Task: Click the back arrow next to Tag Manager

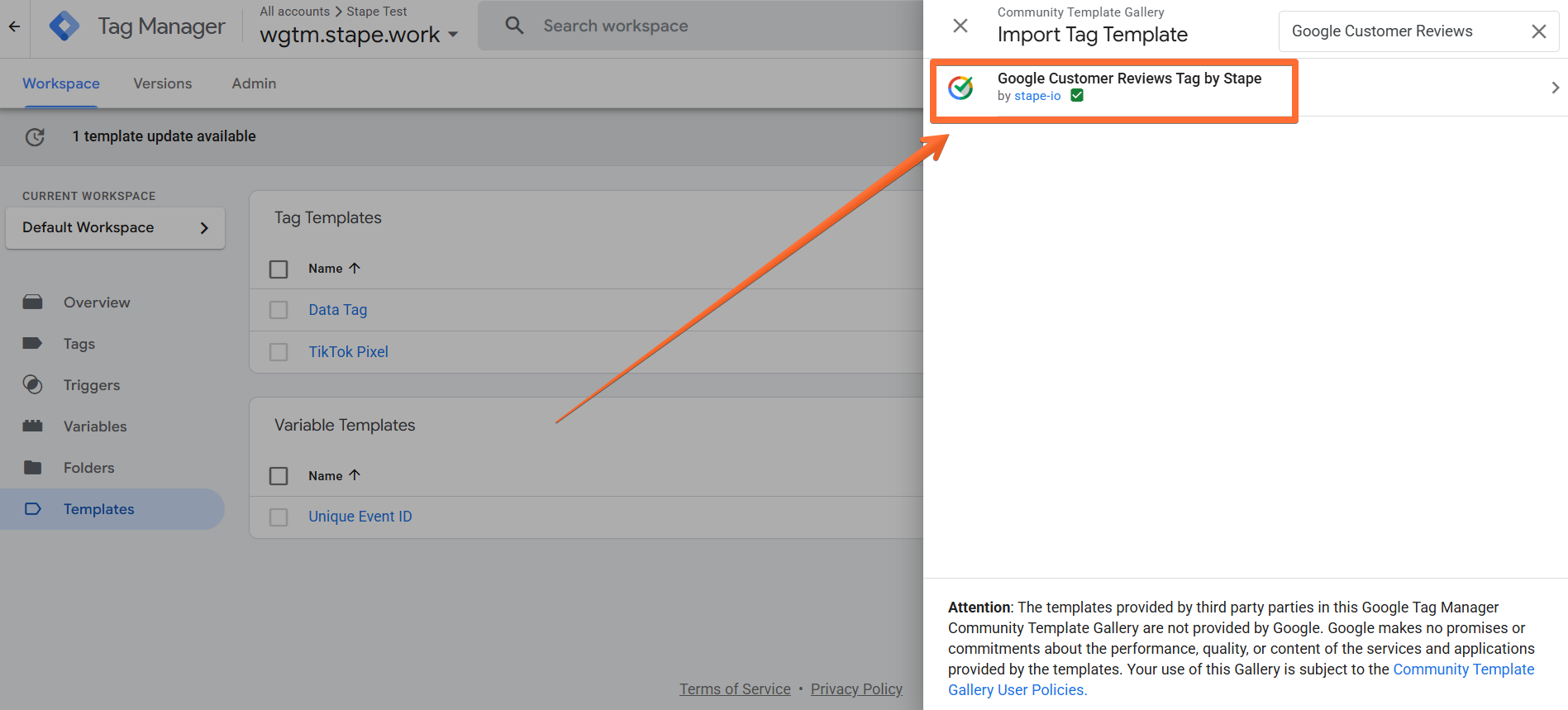Action: coord(14,26)
